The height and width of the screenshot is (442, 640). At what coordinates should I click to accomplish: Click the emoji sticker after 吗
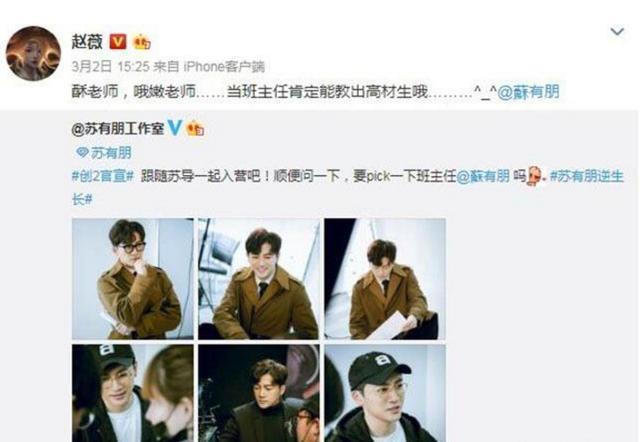click(536, 176)
